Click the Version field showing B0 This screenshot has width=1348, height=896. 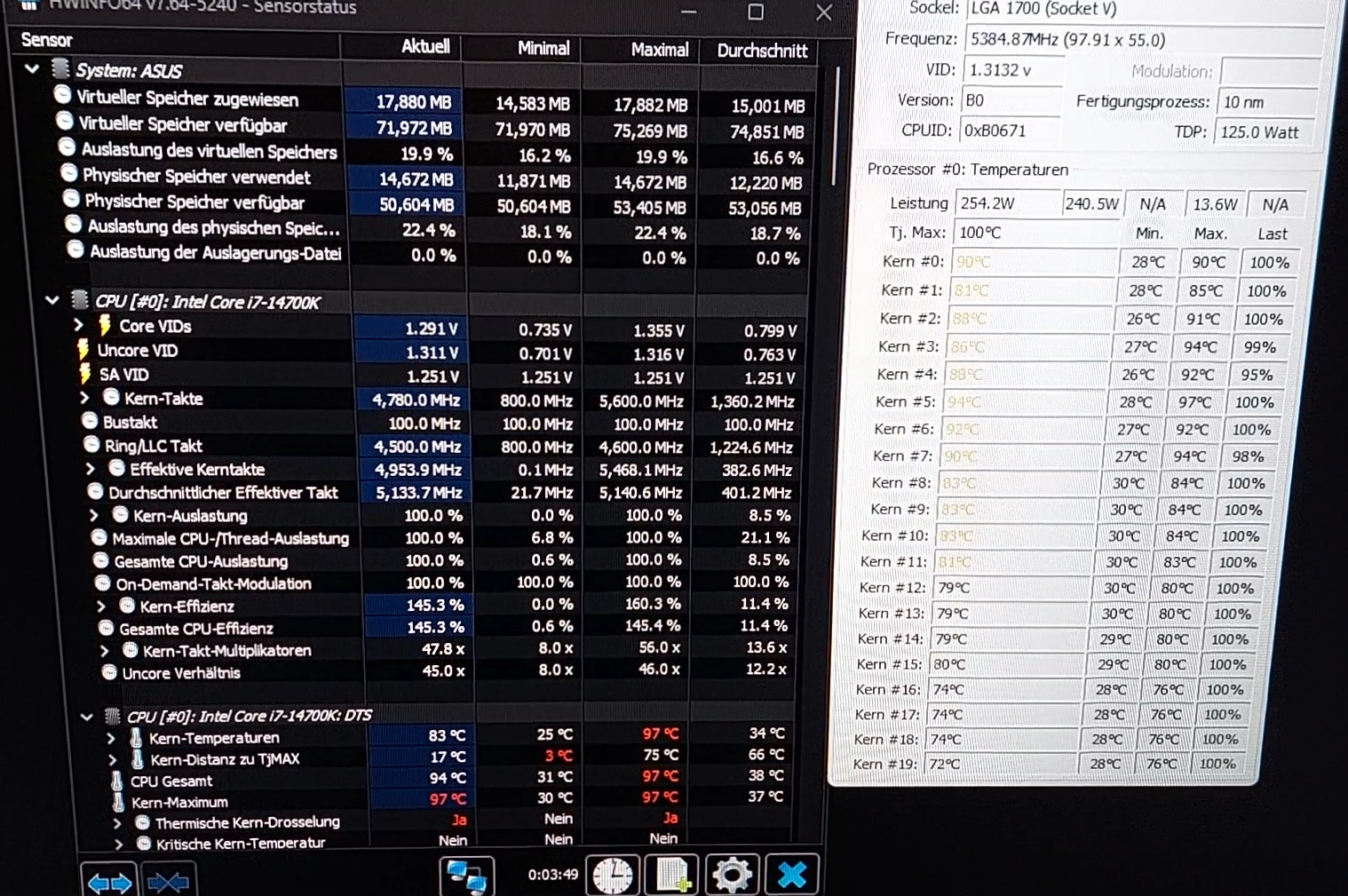(1011, 100)
